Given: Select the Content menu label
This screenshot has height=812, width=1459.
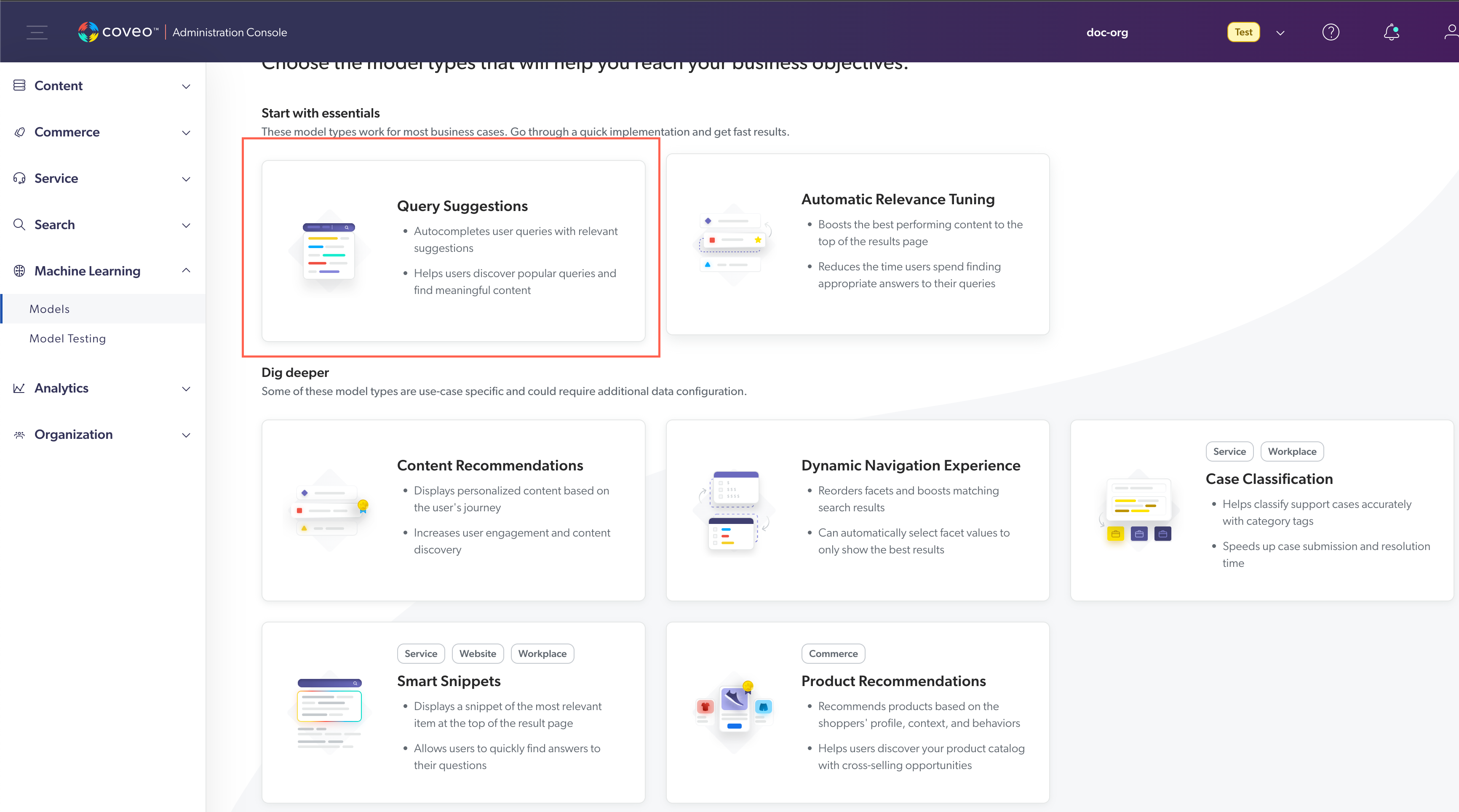Looking at the screenshot, I should click(x=59, y=85).
